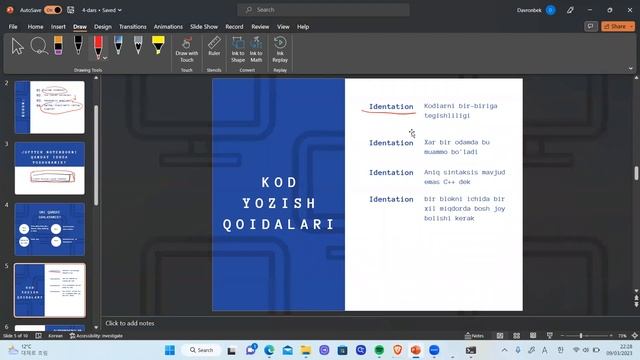Collapse the ribbon with the chevron

[631, 69]
